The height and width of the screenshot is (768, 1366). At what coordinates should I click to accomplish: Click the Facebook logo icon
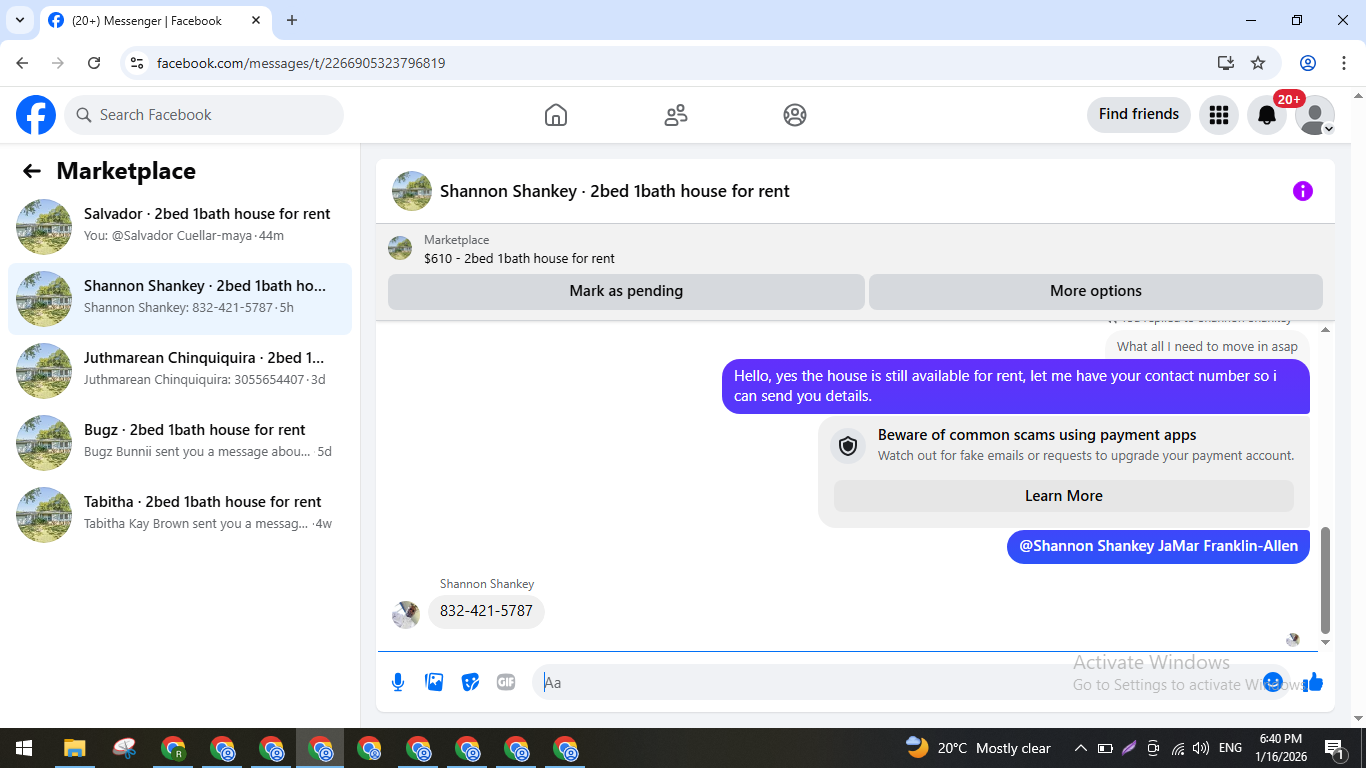point(36,115)
